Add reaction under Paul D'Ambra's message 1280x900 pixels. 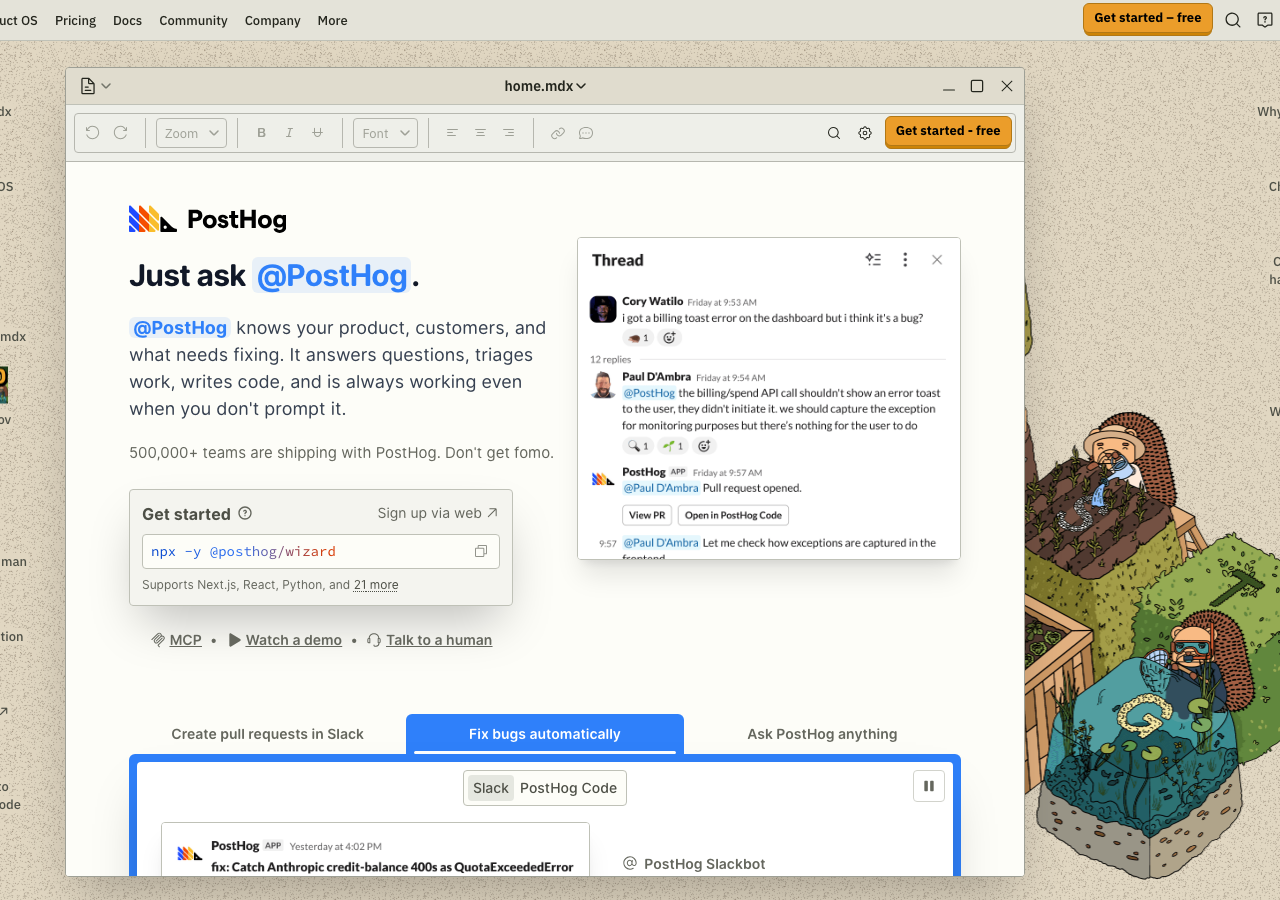point(704,446)
